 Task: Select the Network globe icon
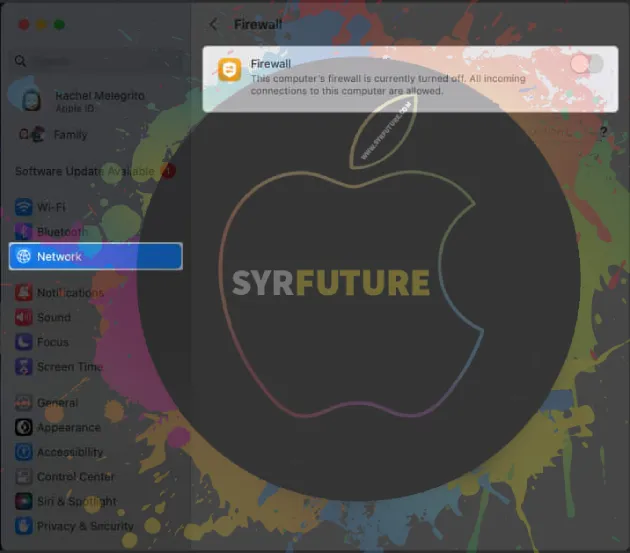pyautogui.click(x=24, y=256)
